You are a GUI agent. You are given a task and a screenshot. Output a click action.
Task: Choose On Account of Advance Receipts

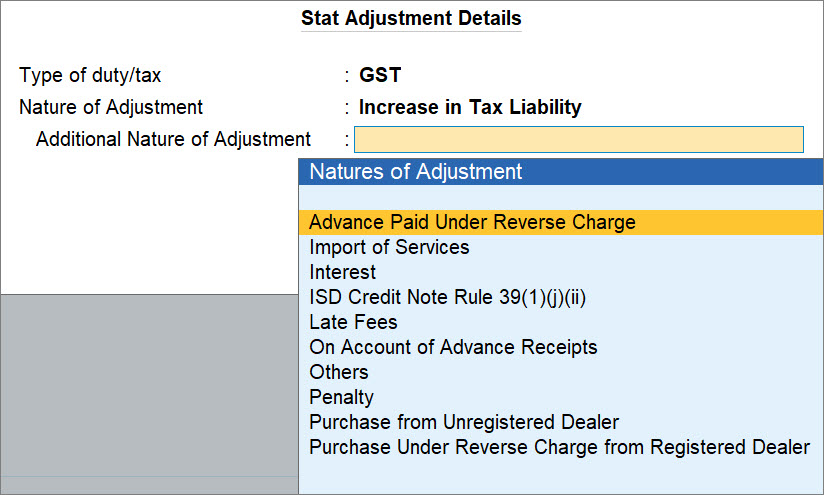[x=561, y=347]
